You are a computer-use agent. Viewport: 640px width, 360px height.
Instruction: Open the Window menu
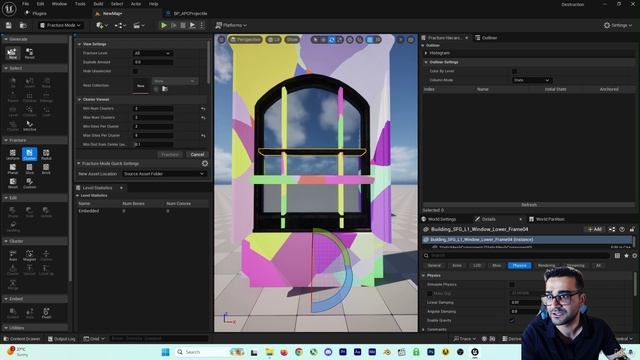tap(59, 4)
